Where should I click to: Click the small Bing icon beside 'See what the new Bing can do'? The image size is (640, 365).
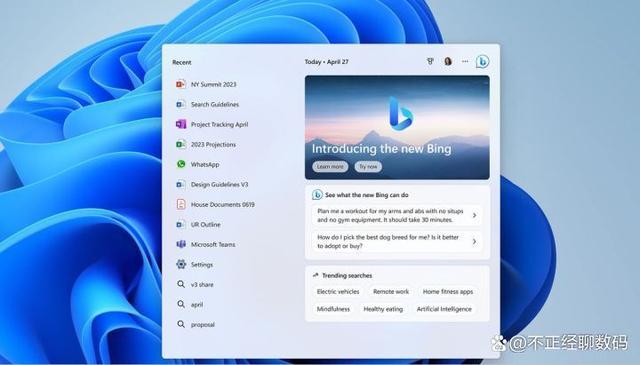click(317, 195)
